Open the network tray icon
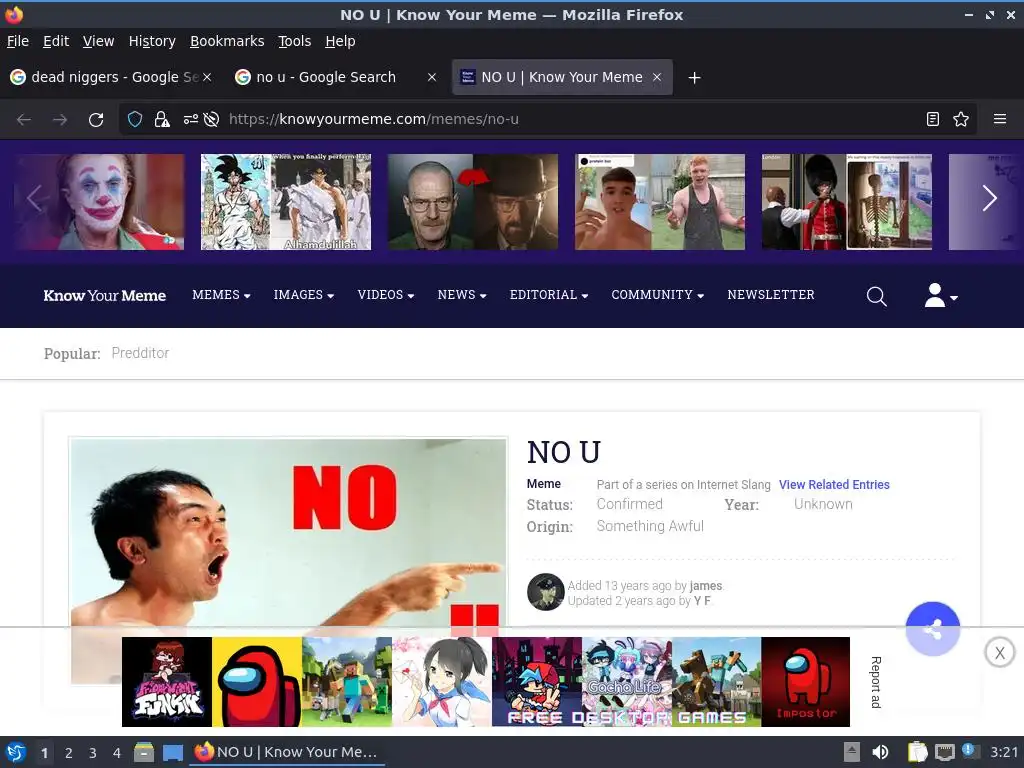 point(944,752)
